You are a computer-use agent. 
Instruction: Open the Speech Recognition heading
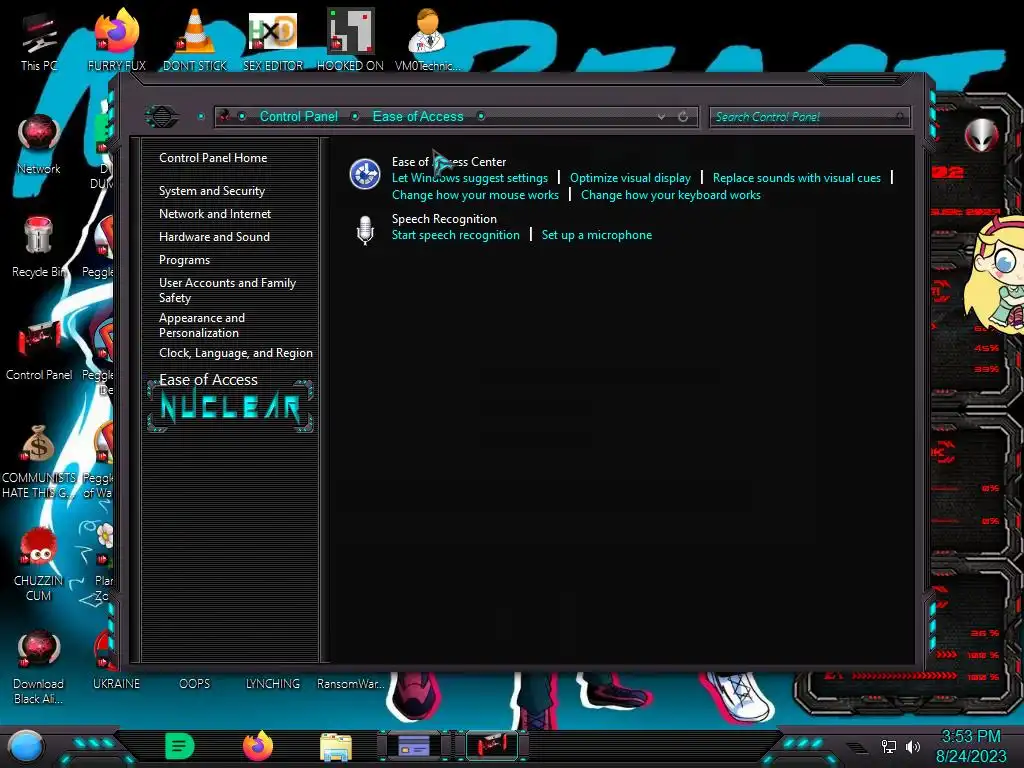coord(444,219)
